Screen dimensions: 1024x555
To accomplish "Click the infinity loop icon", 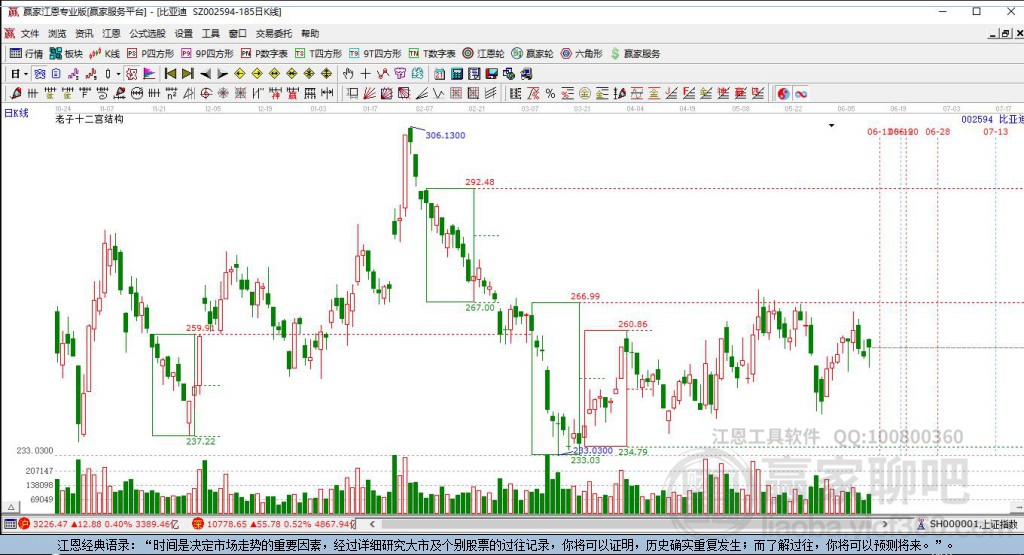I will [801, 93].
